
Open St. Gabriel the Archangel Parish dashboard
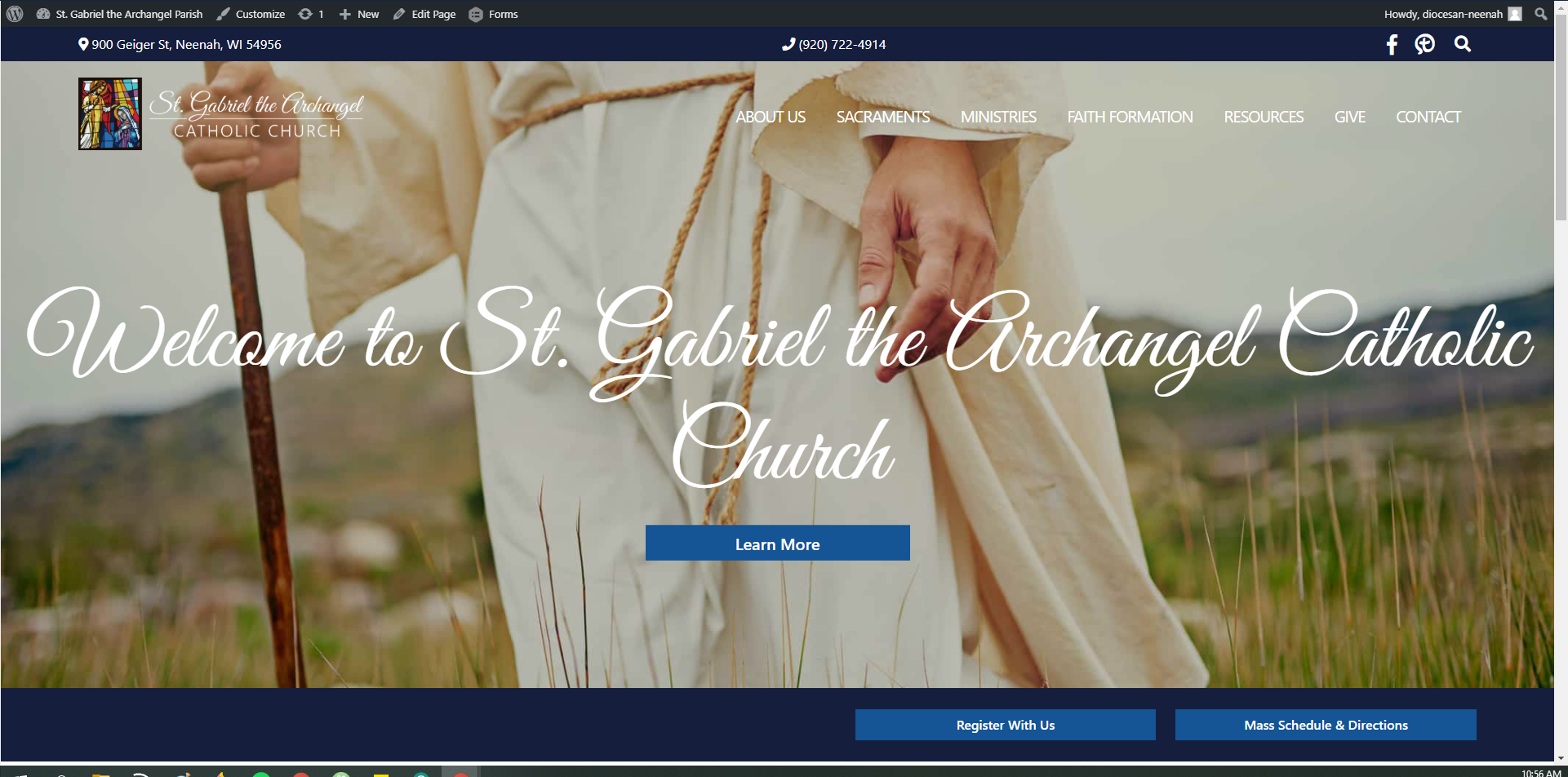pos(128,14)
